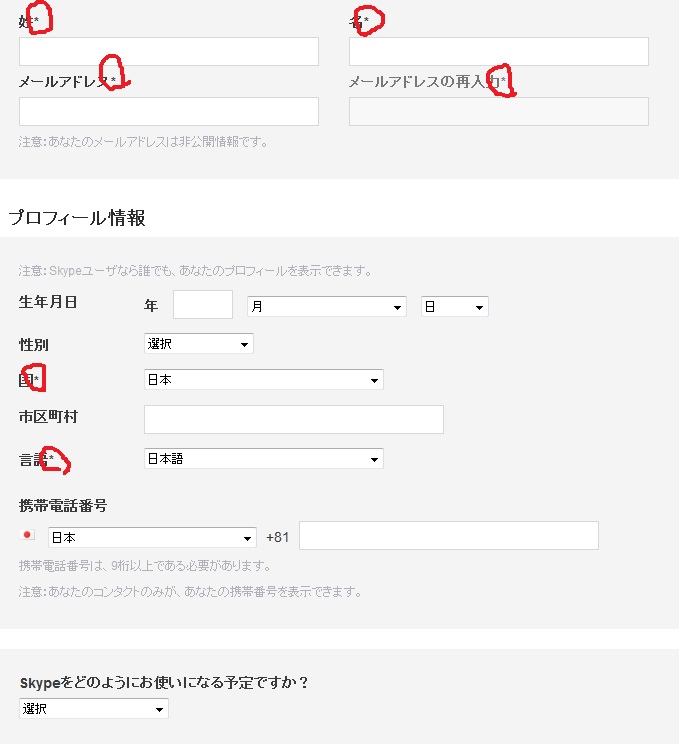This screenshot has height=753, width=680.
Task: Click the 携帯電話番号 label
Action: [x=63, y=506]
